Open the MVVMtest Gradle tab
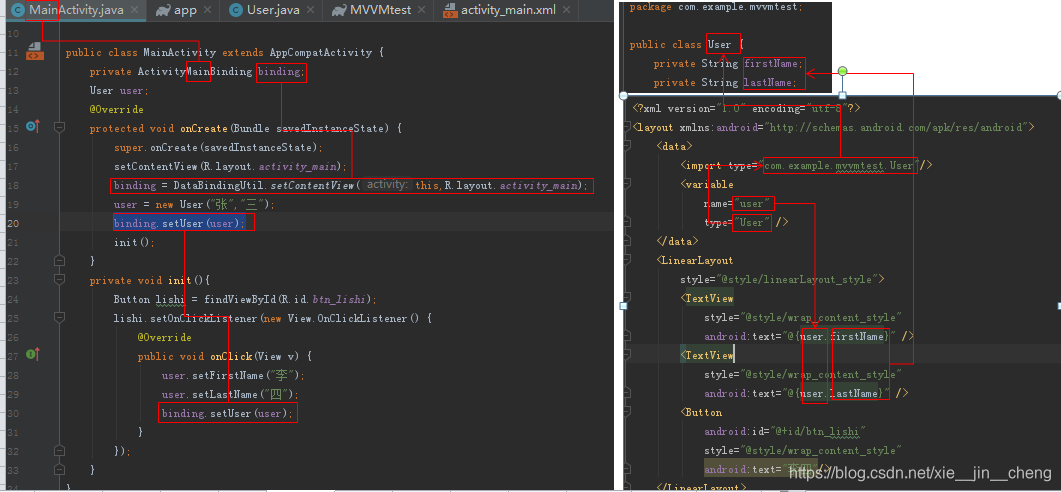 (380, 11)
